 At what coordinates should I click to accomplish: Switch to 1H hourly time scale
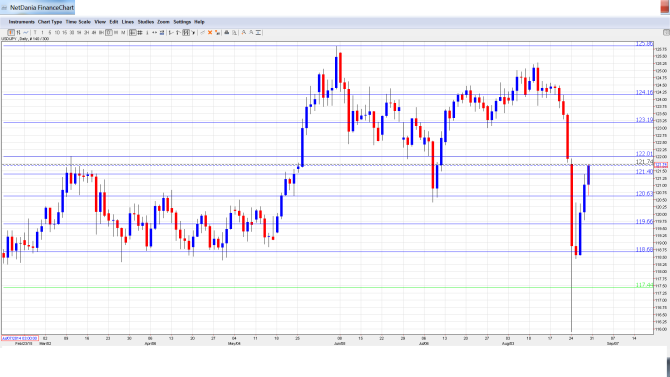pyautogui.click(x=79, y=32)
